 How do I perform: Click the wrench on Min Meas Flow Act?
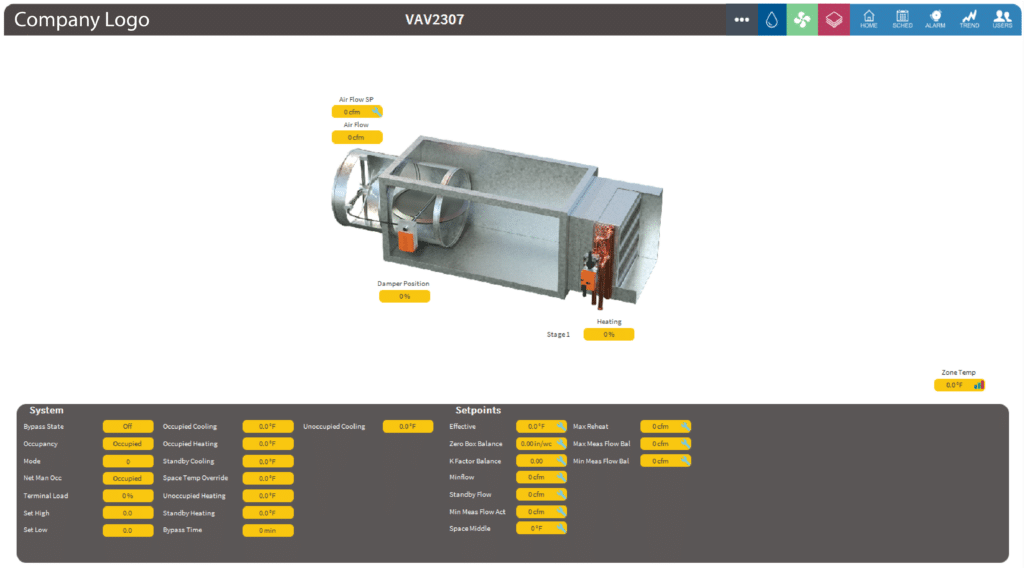(560, 512)
